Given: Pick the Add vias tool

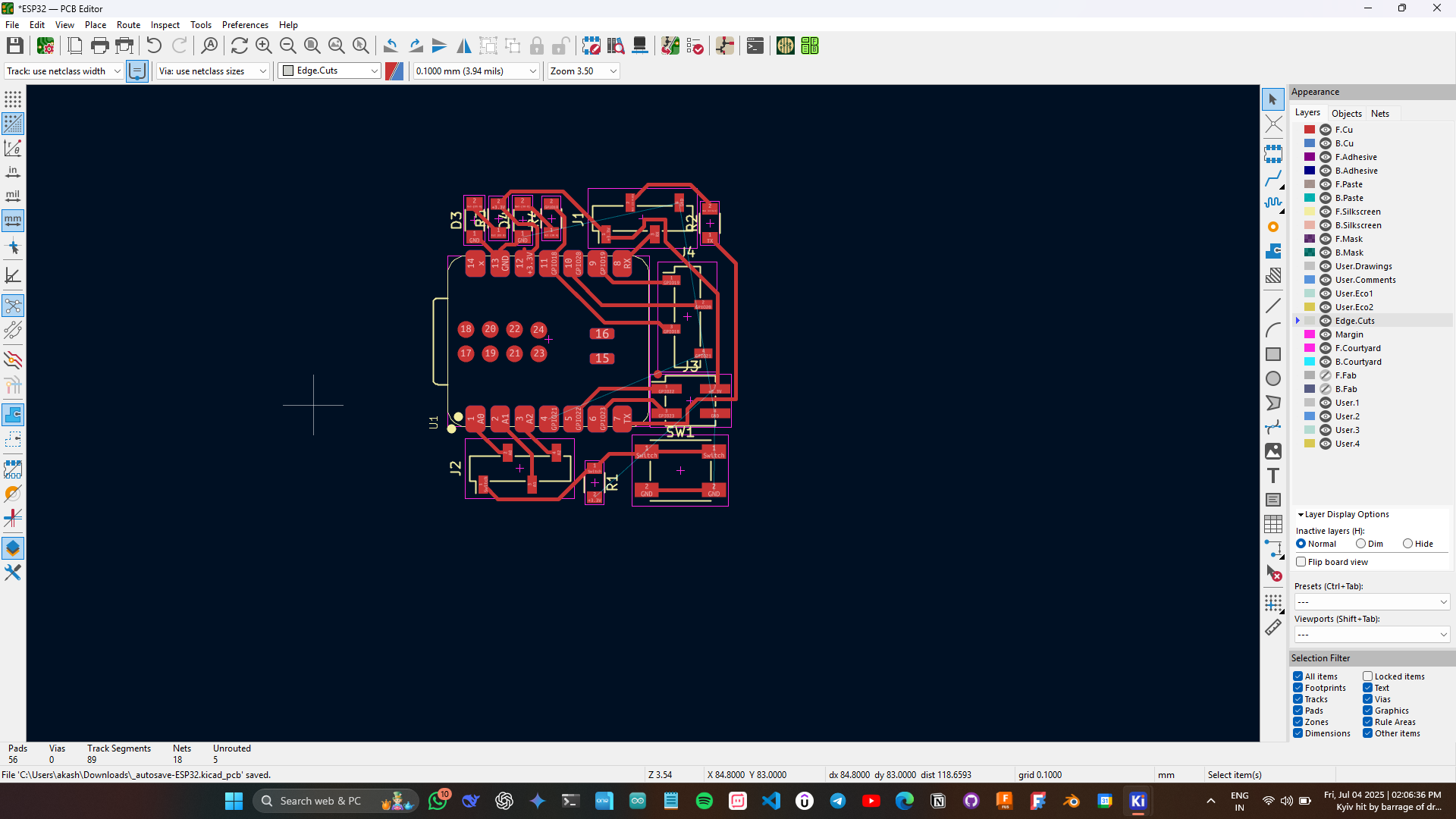Looking at the screenshot, I should (1273, 227).
